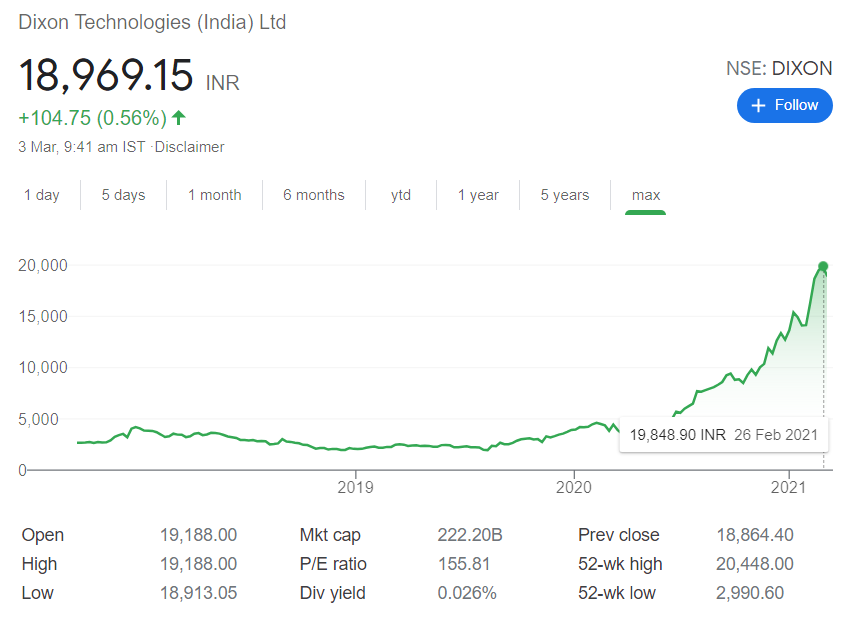This screenshot has height=619, width=859.
Task: Click the NSE: DIXON ticker label
Action: 779,68
